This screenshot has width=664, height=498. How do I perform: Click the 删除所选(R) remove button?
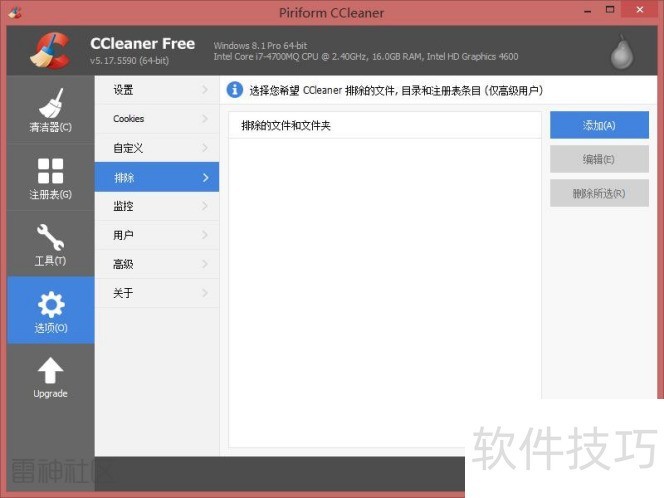click(599, 194)
